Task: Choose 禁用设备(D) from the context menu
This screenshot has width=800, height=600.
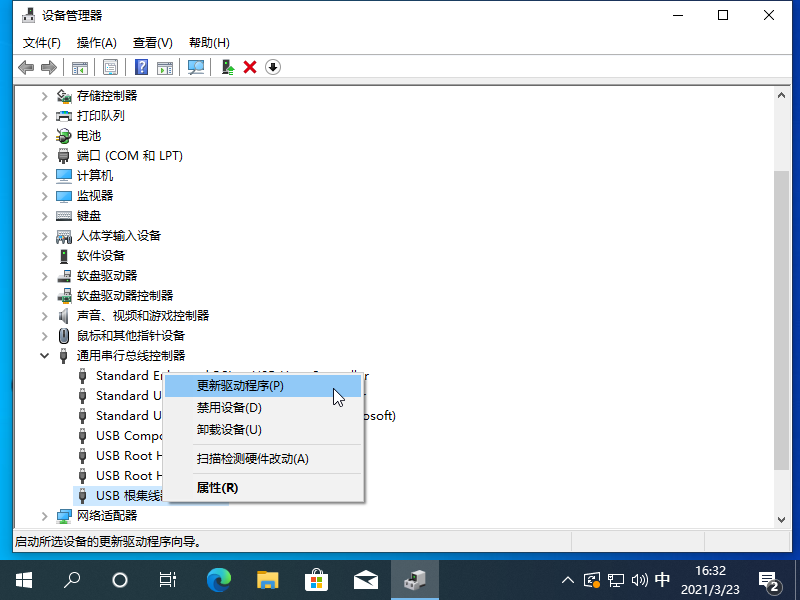Action: pos(229,408)
